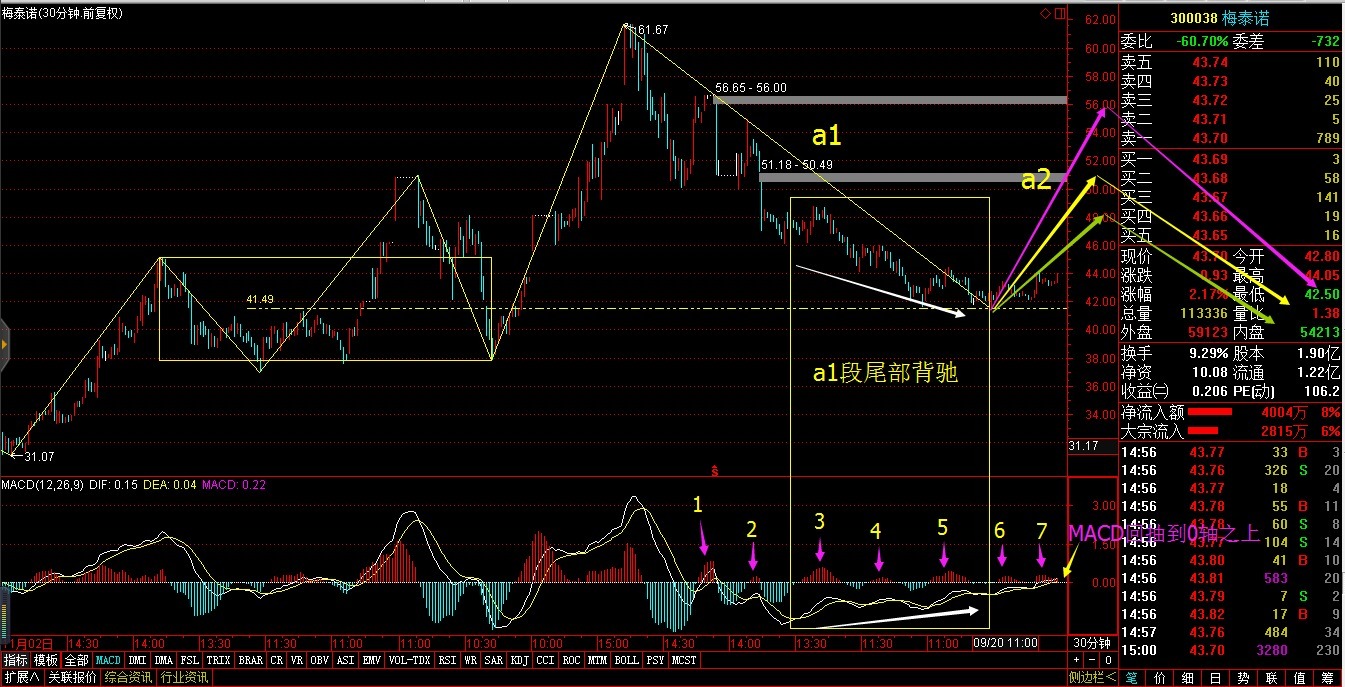
Task: Click the split-window icon beside the diamond
Action: click(x=1059, y=13)
